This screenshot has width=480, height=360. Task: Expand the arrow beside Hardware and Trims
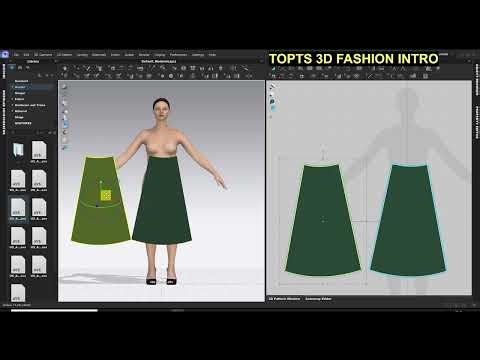(13, 105)
